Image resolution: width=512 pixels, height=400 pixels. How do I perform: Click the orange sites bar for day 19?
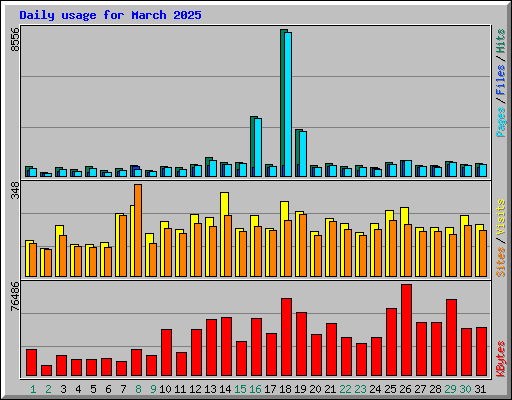tap(303, 245)
